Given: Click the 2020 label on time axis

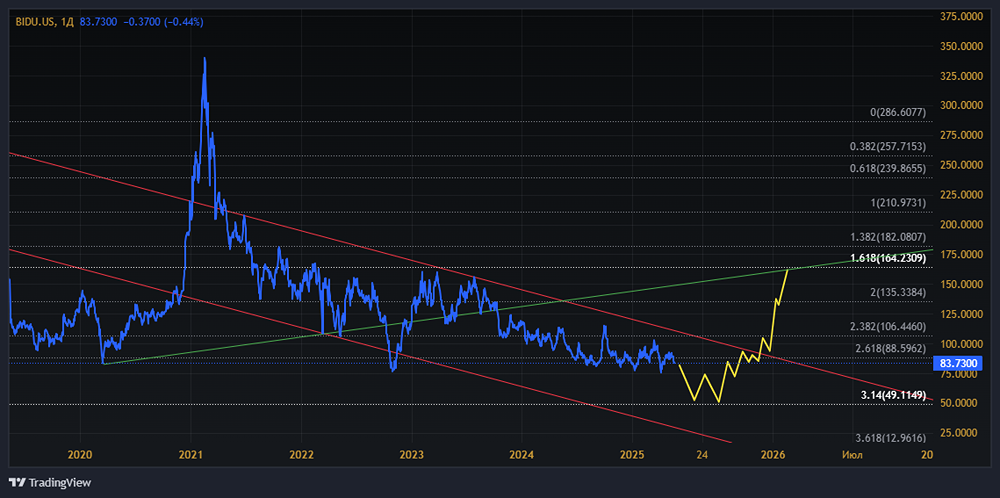Looking at the screenshot, I should [x=80, y=455].
